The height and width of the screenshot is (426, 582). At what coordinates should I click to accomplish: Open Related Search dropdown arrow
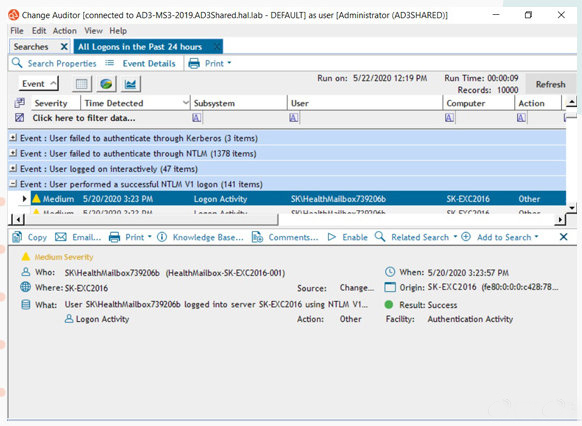coord(455,237)
